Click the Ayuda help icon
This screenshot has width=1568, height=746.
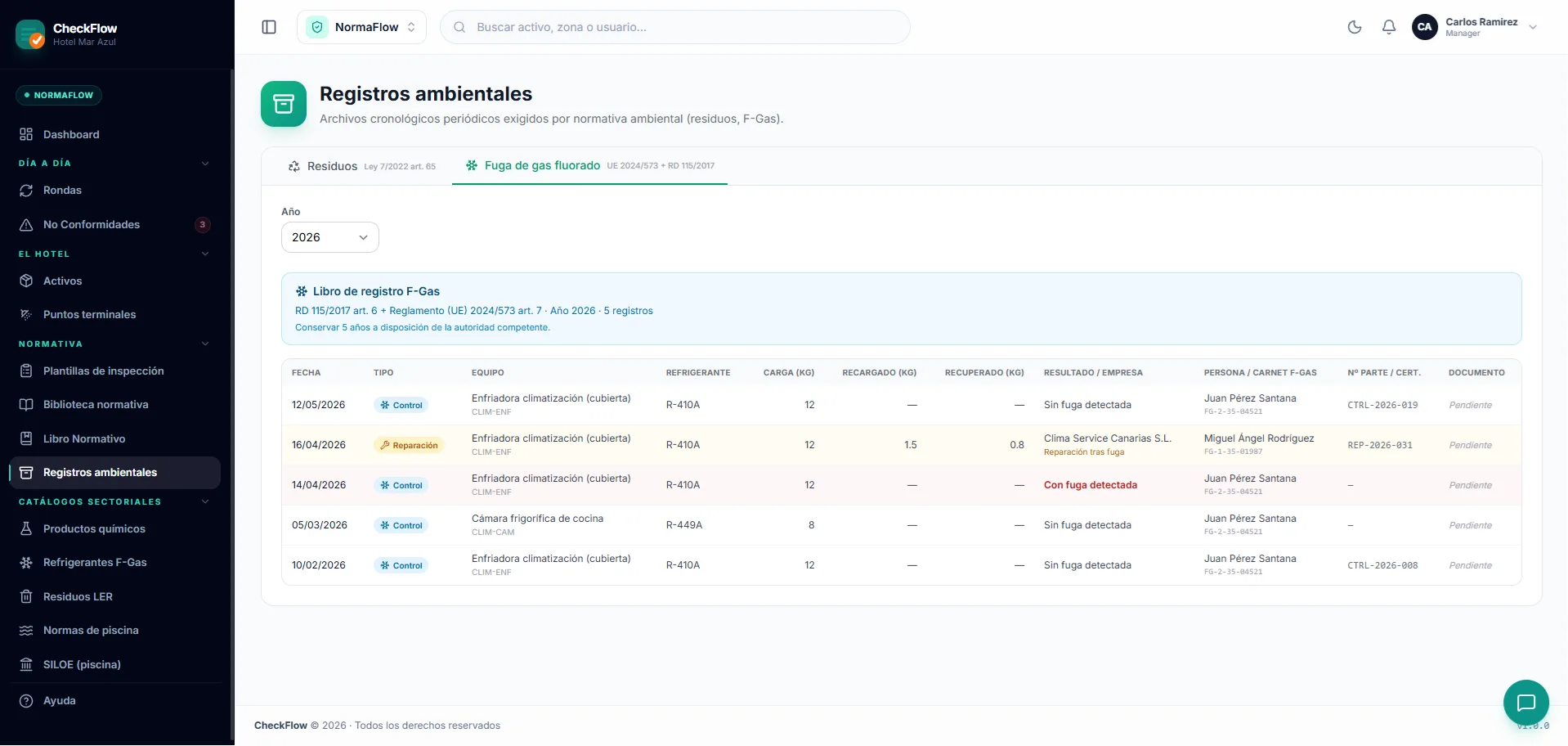coord(26,700)
